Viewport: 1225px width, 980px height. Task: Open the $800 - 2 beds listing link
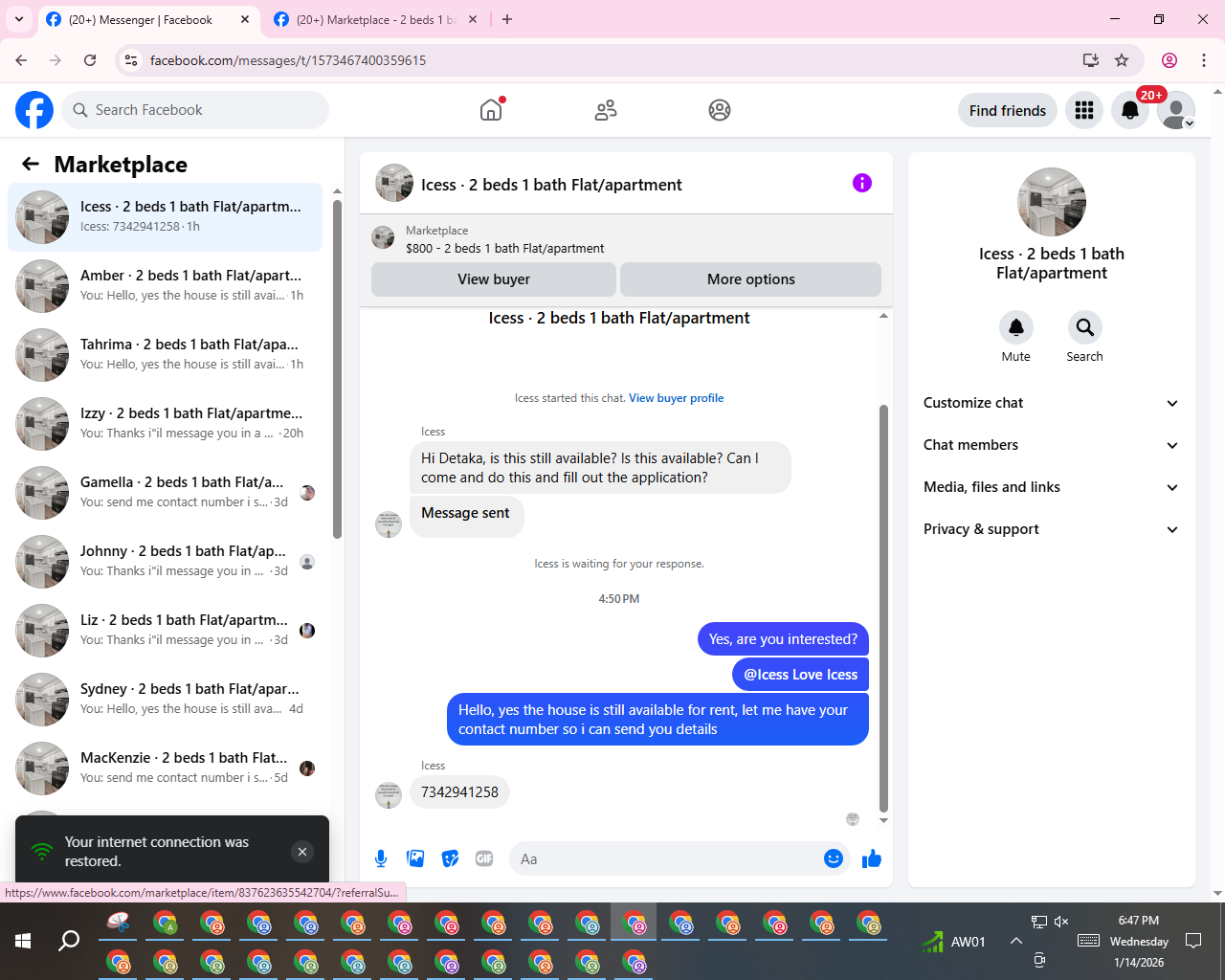(504, 248)
